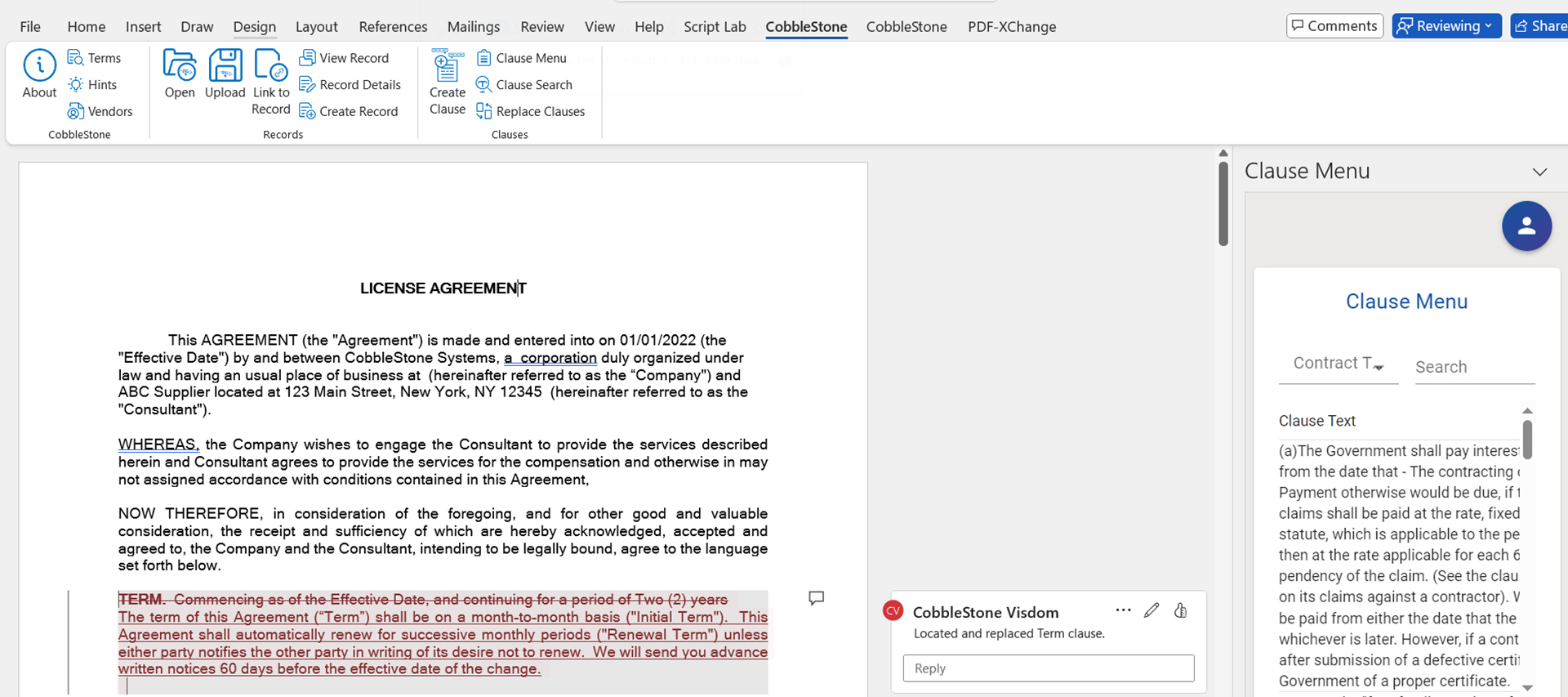Switch to the Home tab

pyautogui.click(x=86, y=27)
